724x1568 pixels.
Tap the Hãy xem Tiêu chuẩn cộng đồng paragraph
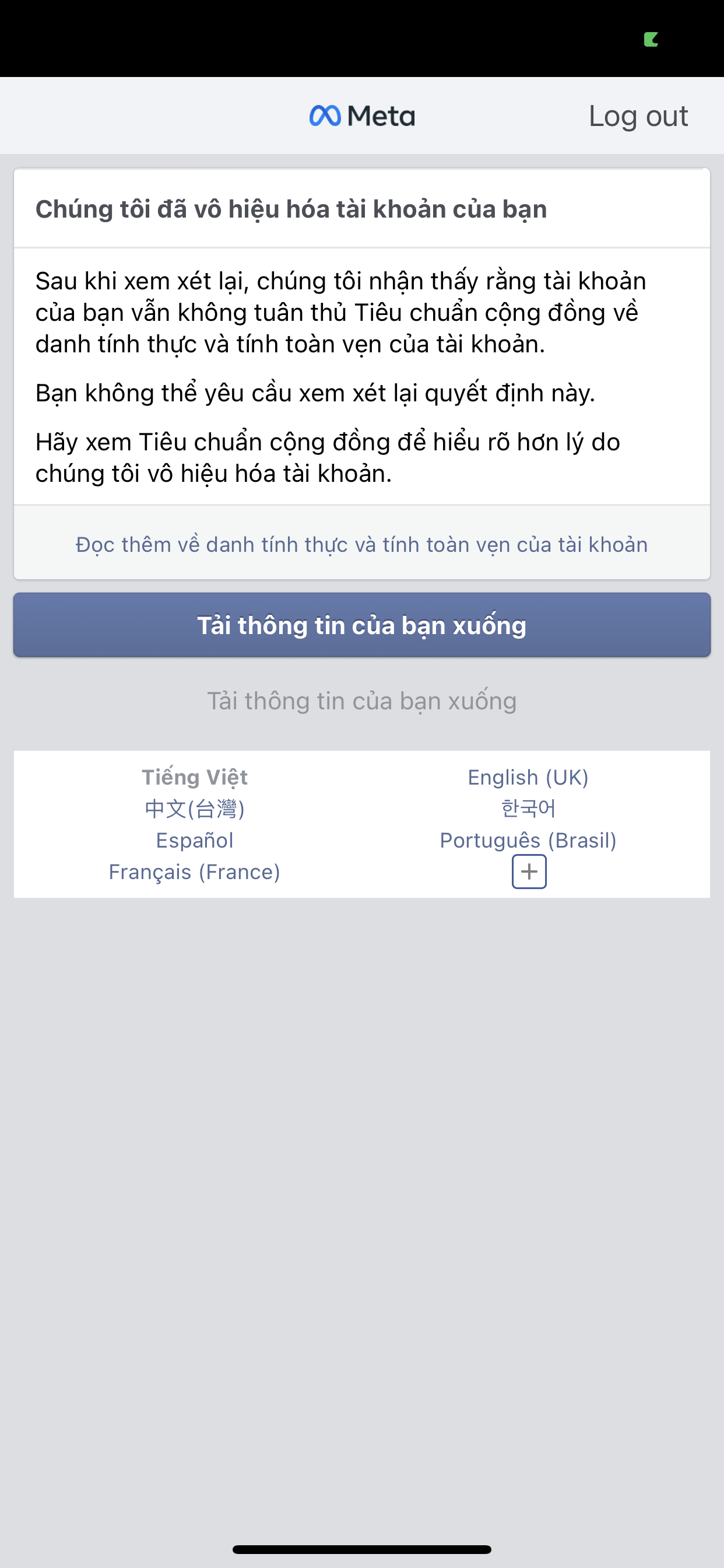[328, 458]
